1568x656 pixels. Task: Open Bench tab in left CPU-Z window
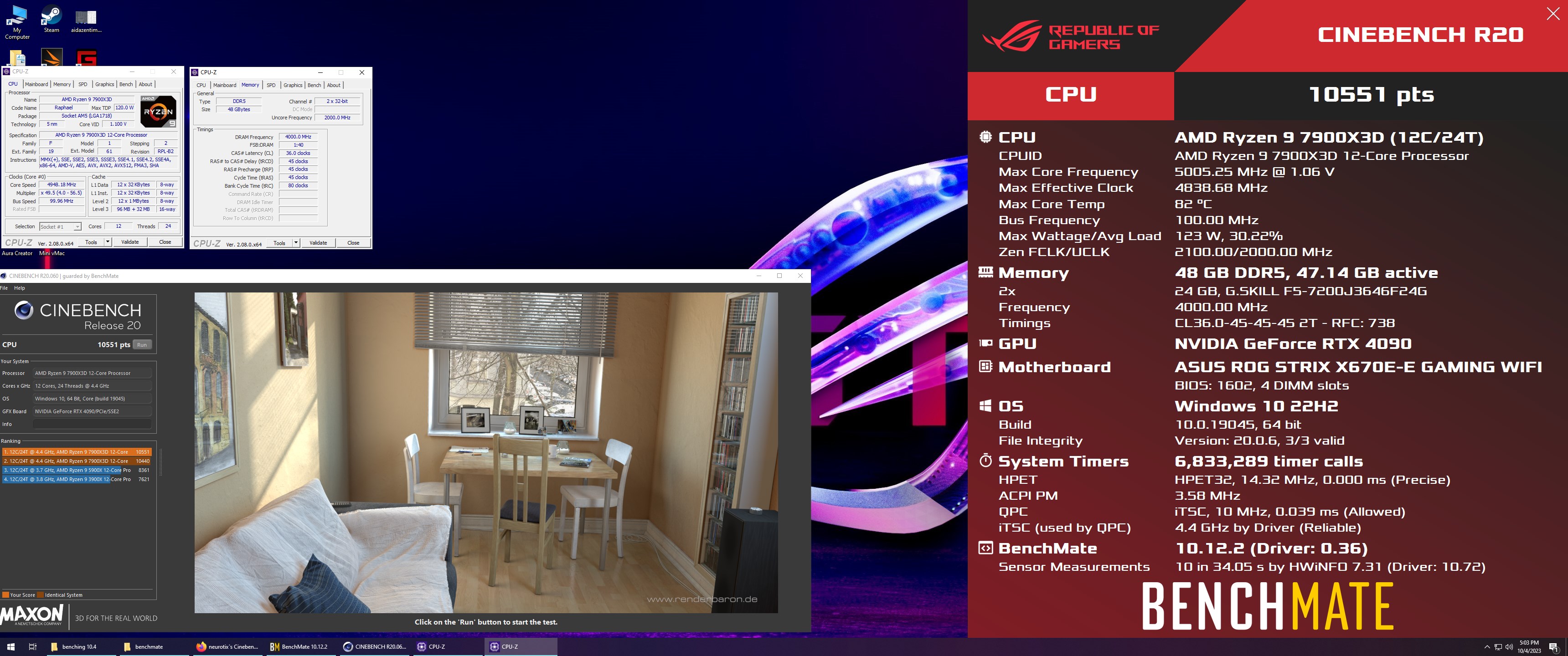(126, 85)
